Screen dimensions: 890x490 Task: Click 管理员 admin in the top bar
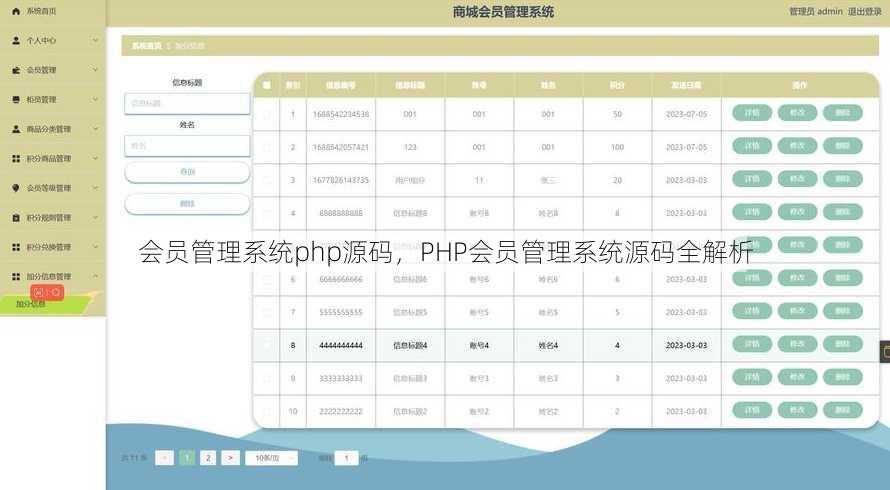point(816,11)
